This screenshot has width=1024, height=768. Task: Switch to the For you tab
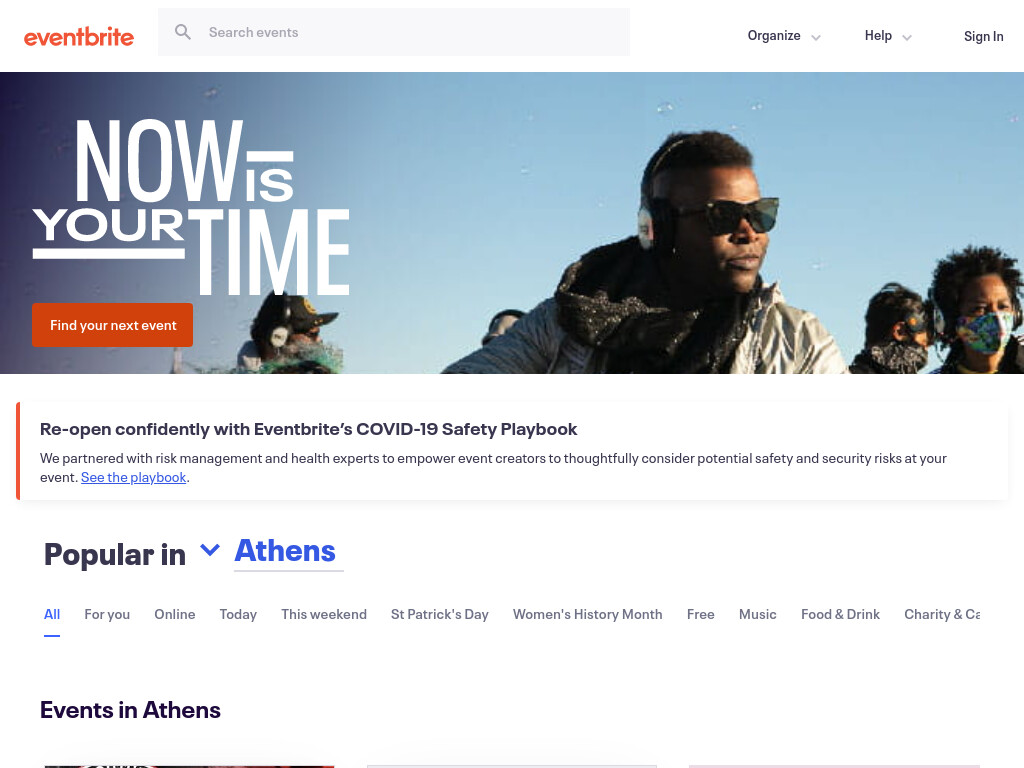pos(107,615)
